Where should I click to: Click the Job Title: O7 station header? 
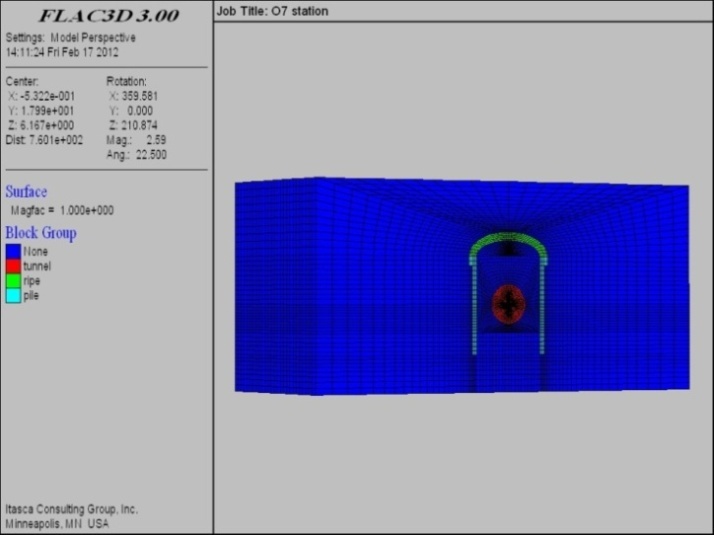pos(272,11)
